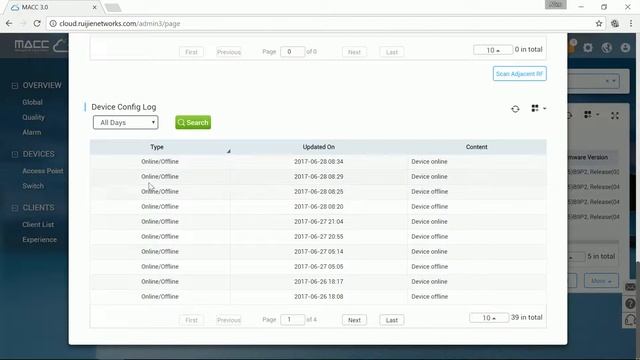Viewport: 640px width, 360px height.
Task: Open Experience in the sidebar
Action: (x=40, y=240)
